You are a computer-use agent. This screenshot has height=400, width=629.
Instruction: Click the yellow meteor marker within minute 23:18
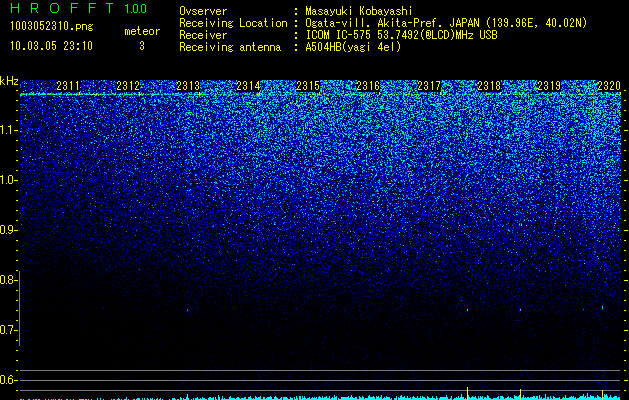[520, 394]
